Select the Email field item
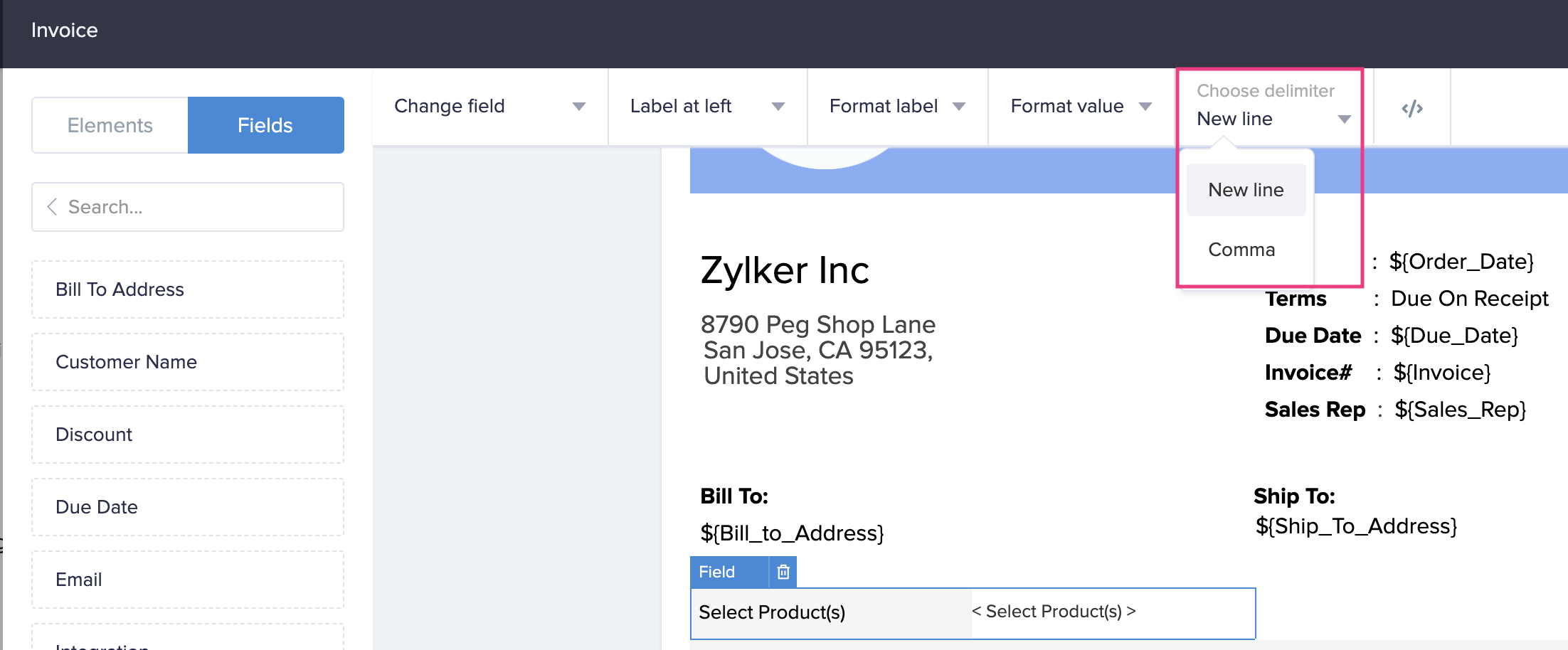Image resolution: width=1568 pixels, height=650 pixels. click(x=188, y=580)
